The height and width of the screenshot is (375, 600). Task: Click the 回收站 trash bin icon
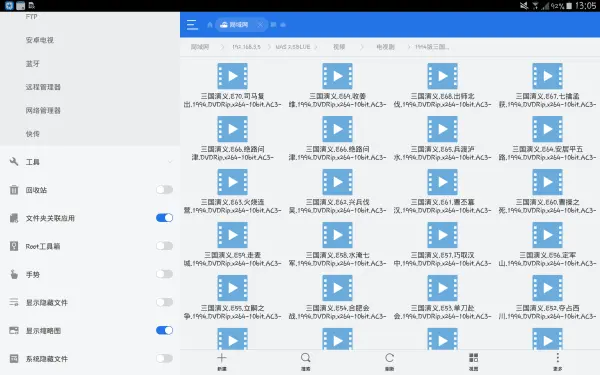[x=14, y=190]
